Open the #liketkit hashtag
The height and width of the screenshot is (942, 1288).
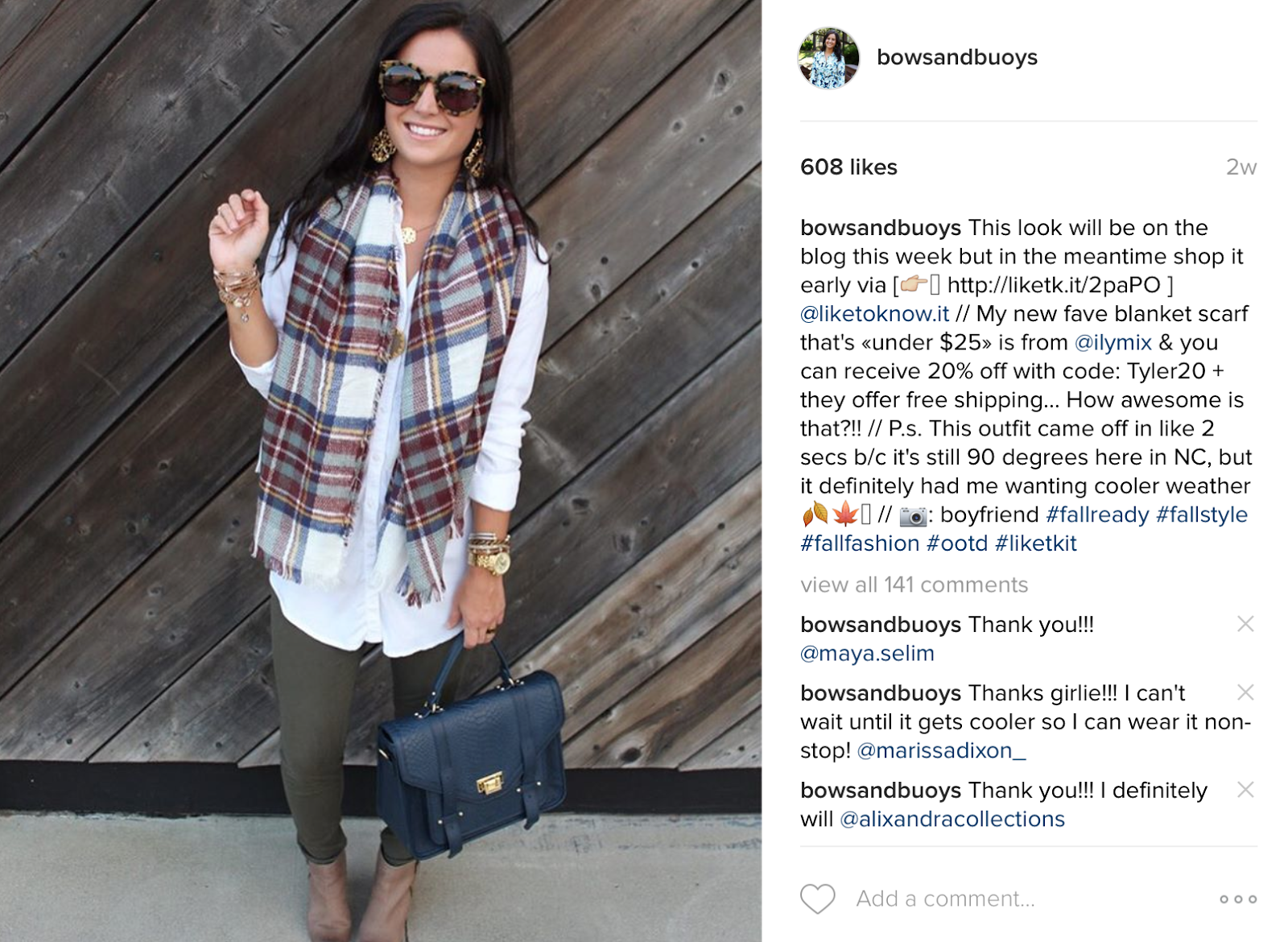(x=1035, y=543)
